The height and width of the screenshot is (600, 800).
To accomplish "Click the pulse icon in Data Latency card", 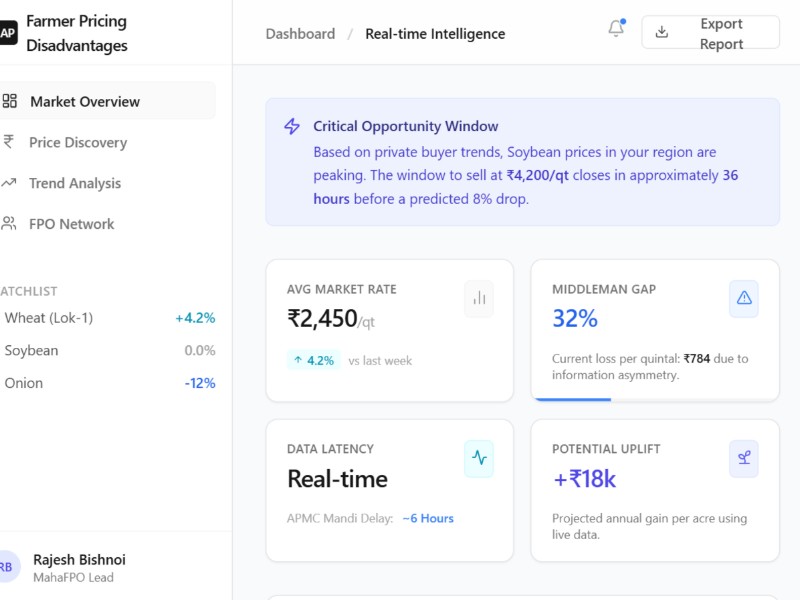I will click(x=479, y=458).
